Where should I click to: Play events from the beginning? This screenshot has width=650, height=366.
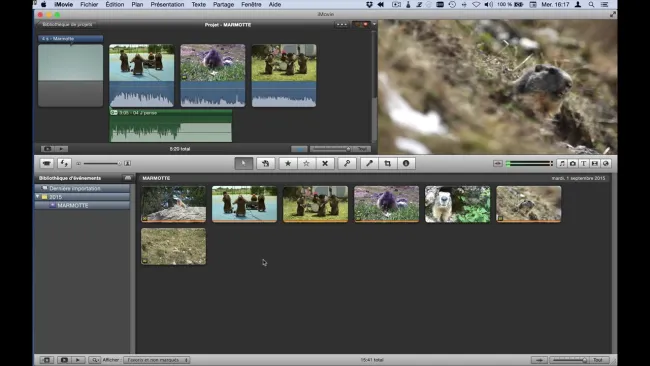[x=78, y=360]
